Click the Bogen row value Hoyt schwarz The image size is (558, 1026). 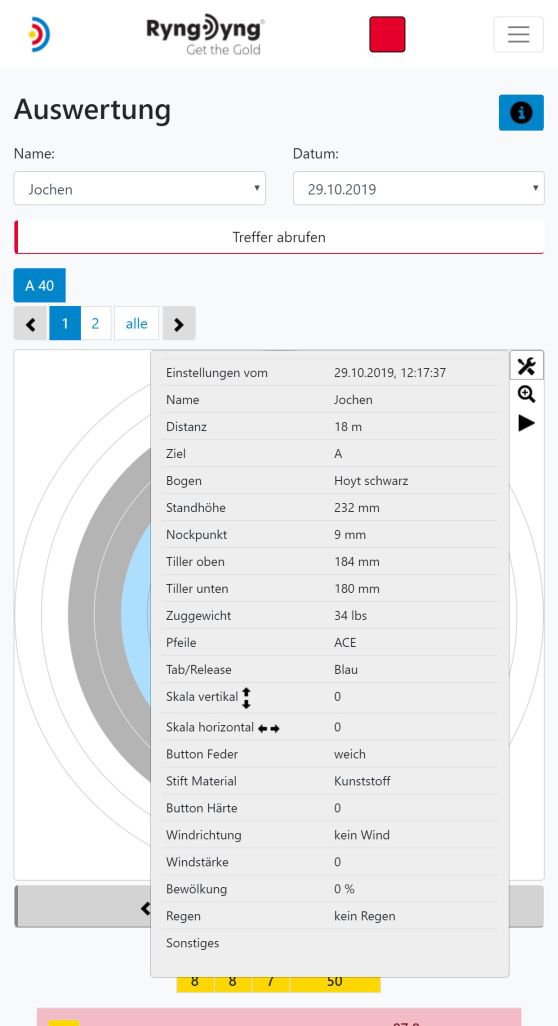(x=371, y=480)
